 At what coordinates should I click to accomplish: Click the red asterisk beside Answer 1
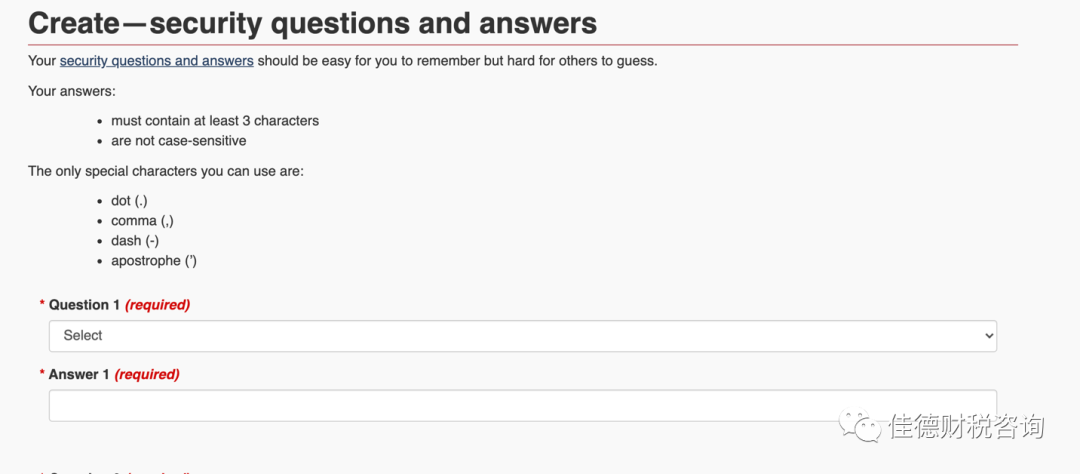(x=42, y=374)
